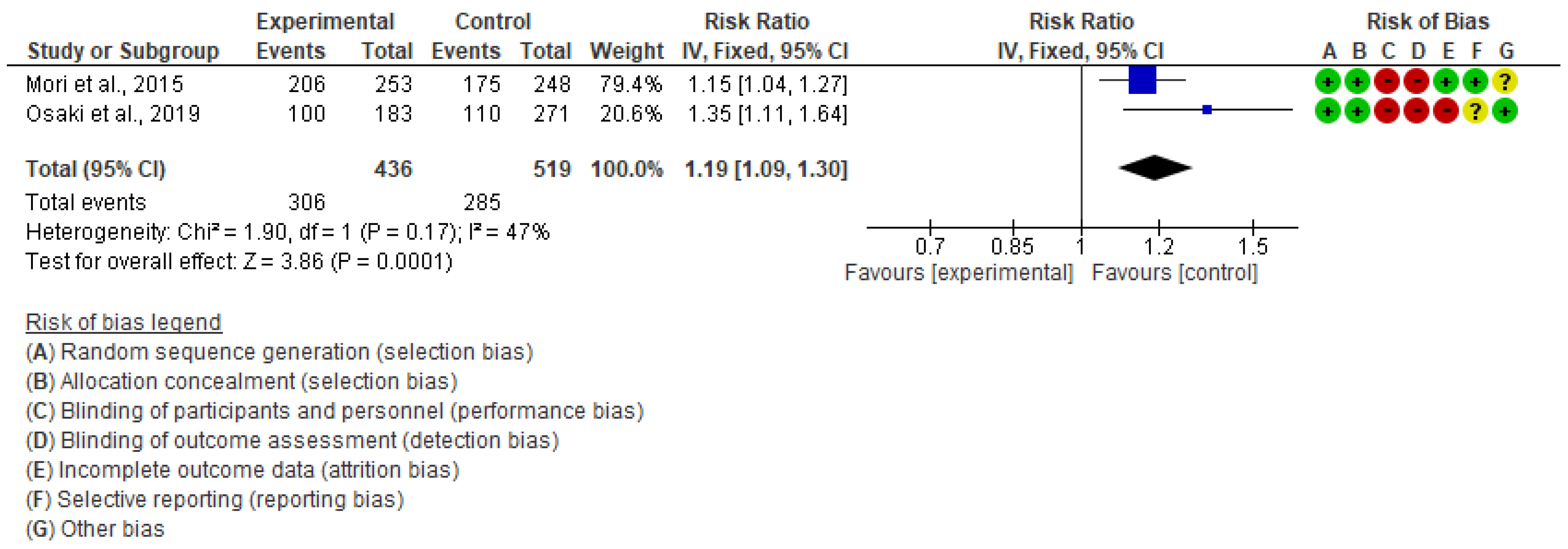Click the black diamond pooled effect marker
This screenshot has height=549, width=1568.
tap(1155, 168)
